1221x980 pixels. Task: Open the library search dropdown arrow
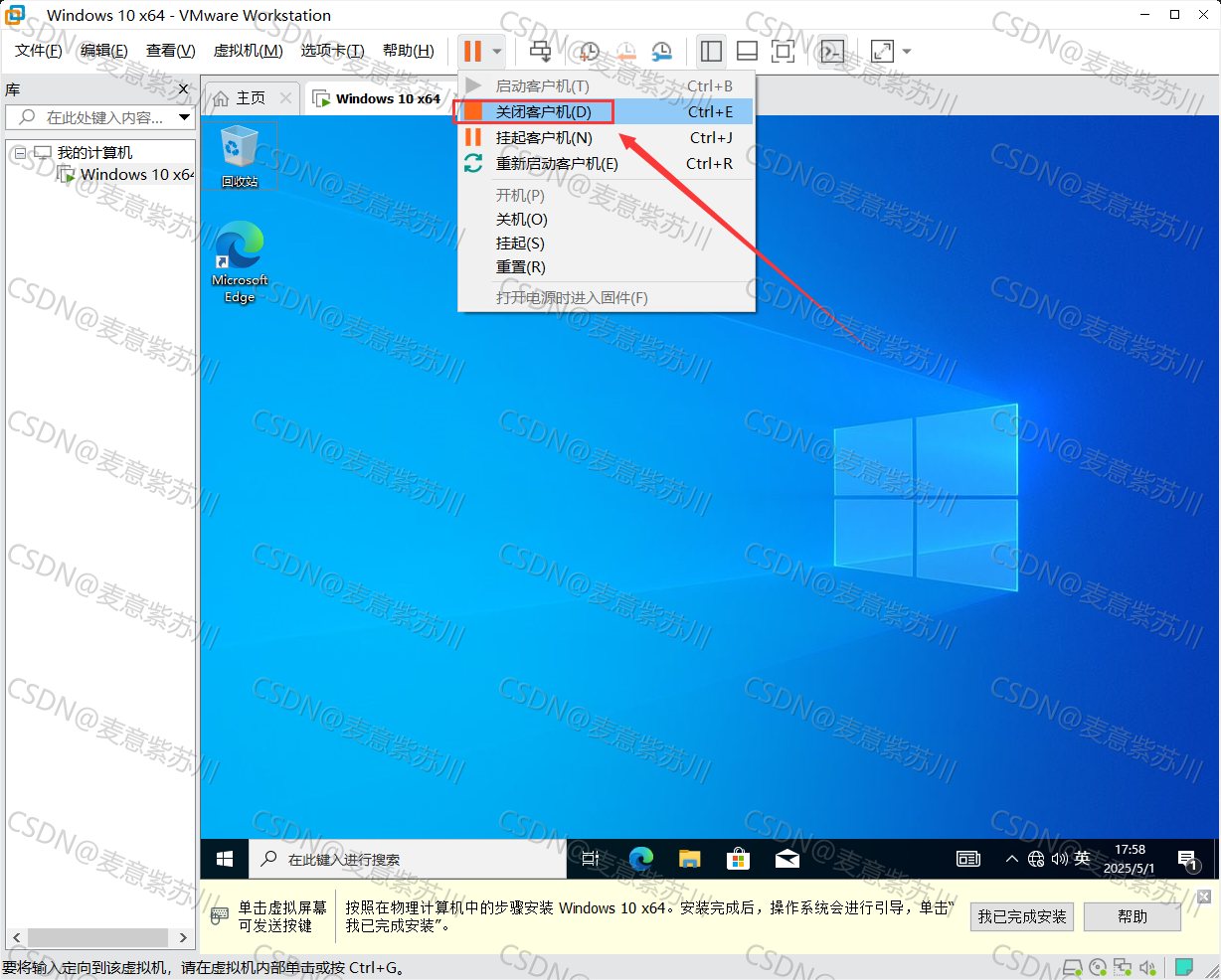[184, 117]
